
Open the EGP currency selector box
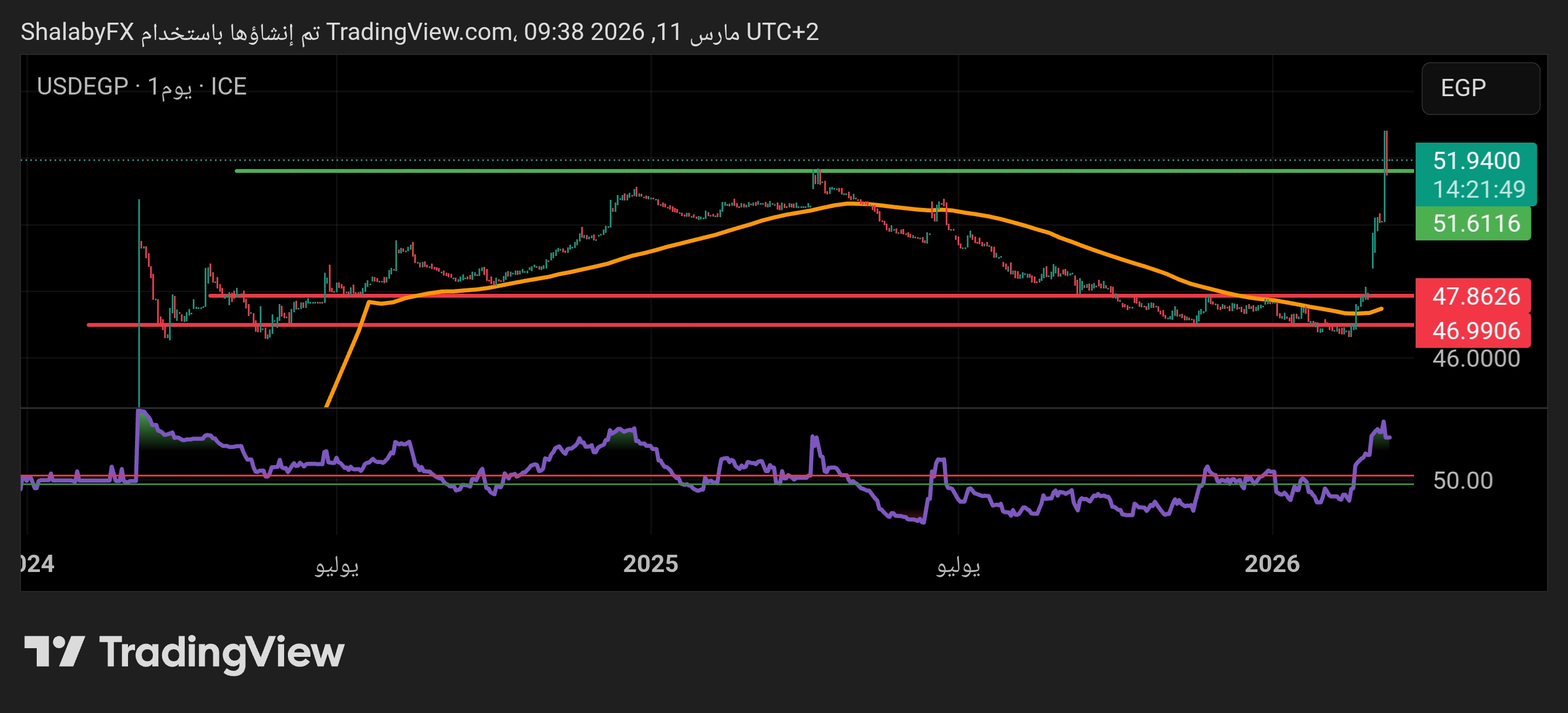1480,88
